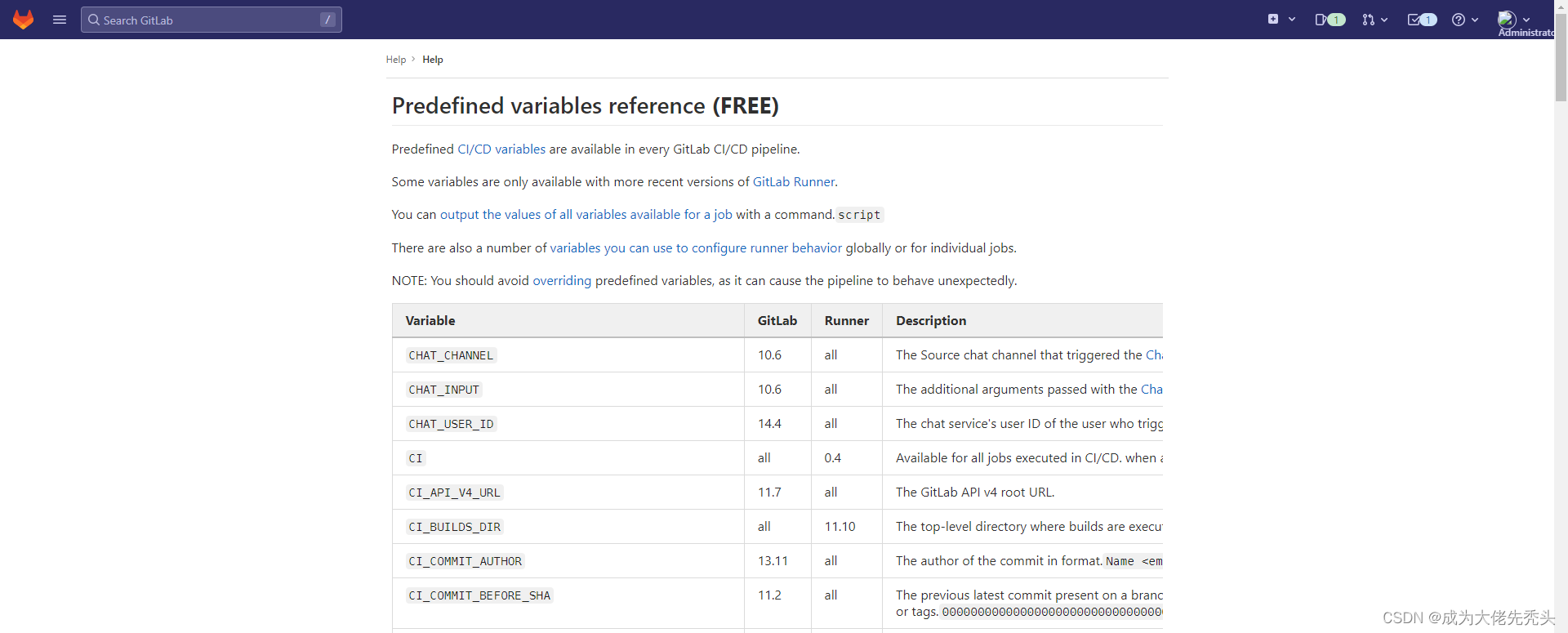Click the Runner column header
This screenshot has width=1568, height=633.
pos(847,321)
